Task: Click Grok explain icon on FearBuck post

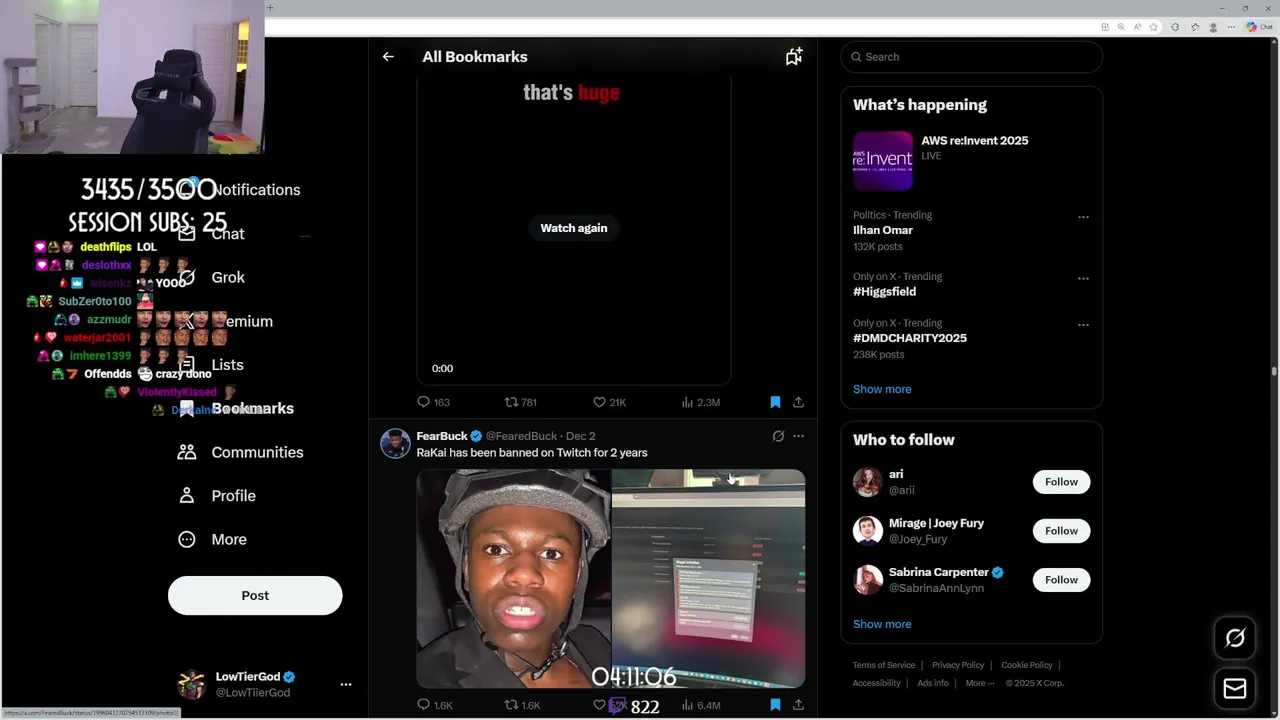Action: pyautogui.click(x=778, y=436)
